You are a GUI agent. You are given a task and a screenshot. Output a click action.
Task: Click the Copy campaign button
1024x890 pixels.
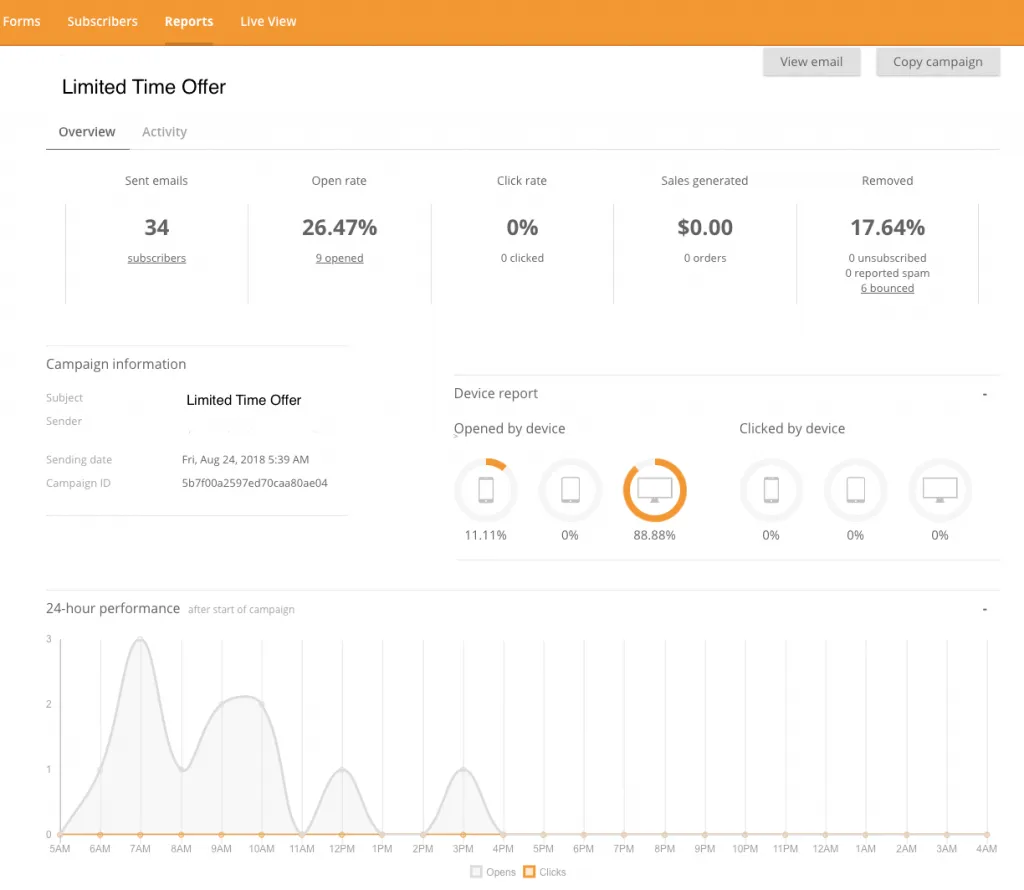(938, 62)
